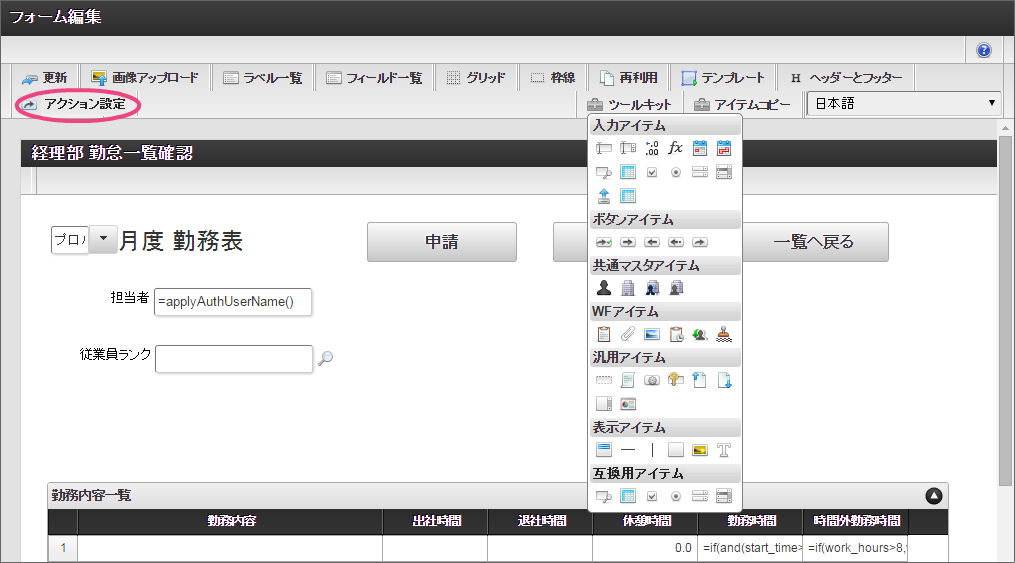Select the numeric decimal field item in toolkit
This screenshot has height=563, width=1015.
tap(652, 148)
